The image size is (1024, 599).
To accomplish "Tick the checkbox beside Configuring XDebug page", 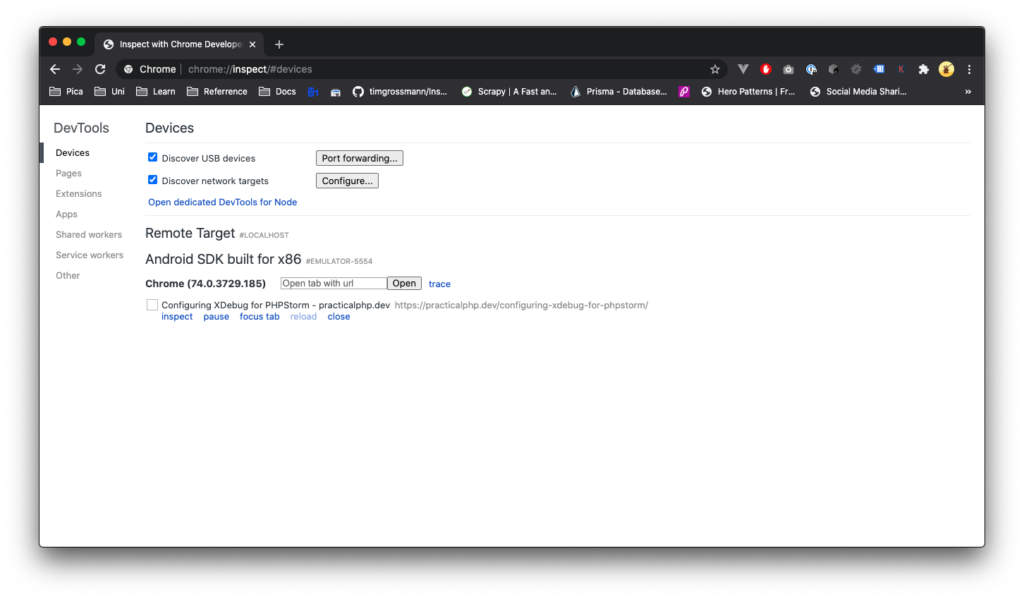I will pyautogui.click(x=152, y=305).
